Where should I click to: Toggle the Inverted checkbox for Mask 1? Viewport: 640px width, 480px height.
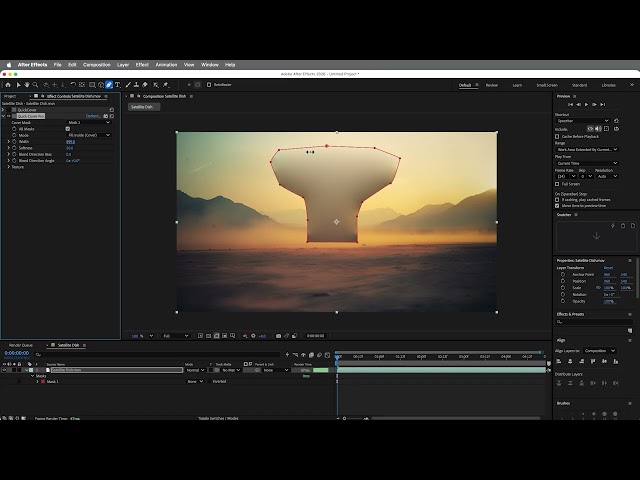pyautogui.click(x=209, y=382)
